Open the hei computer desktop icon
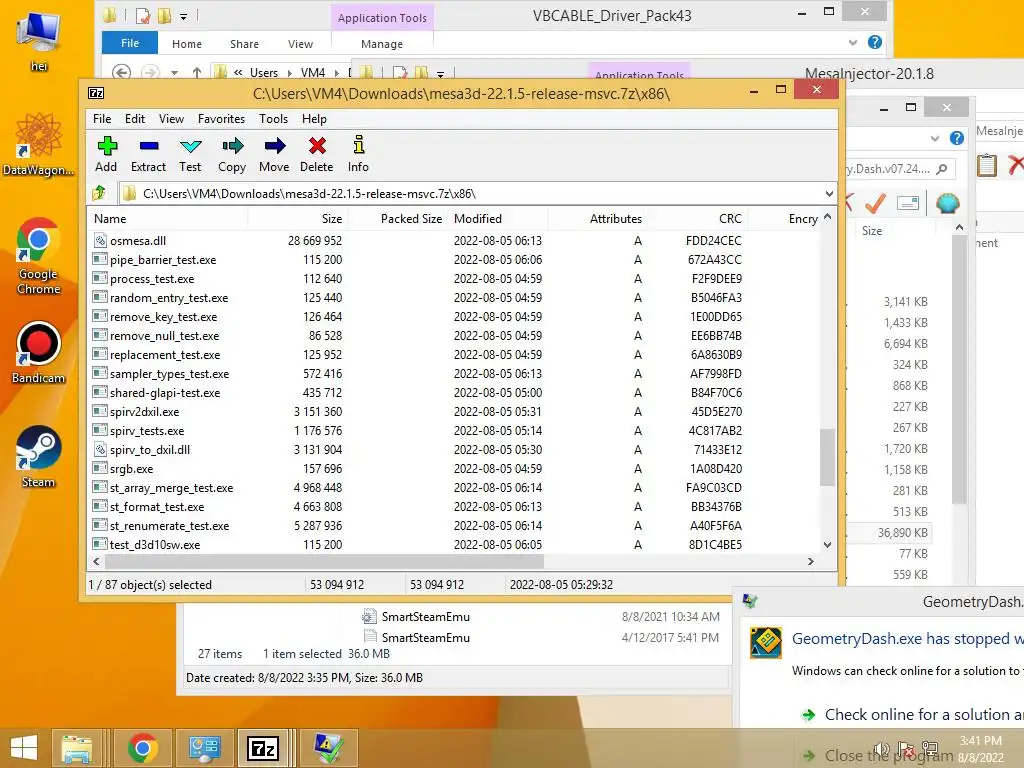The image size is (1024, 768). click(x=39, y=40)
